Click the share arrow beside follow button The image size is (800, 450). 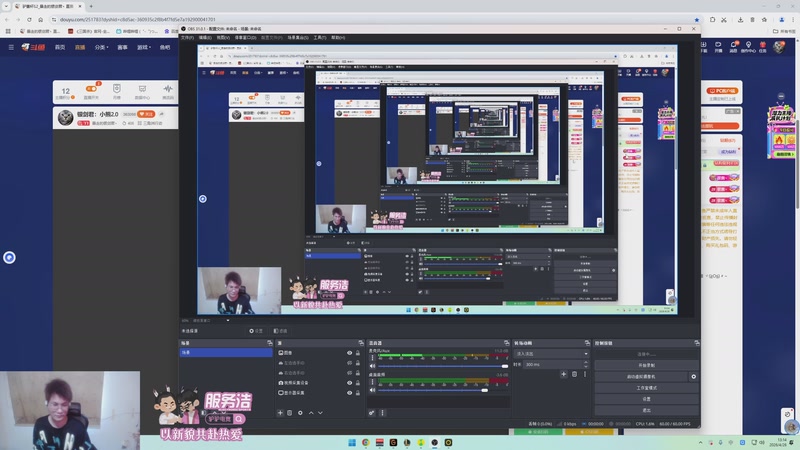(162, 114)
